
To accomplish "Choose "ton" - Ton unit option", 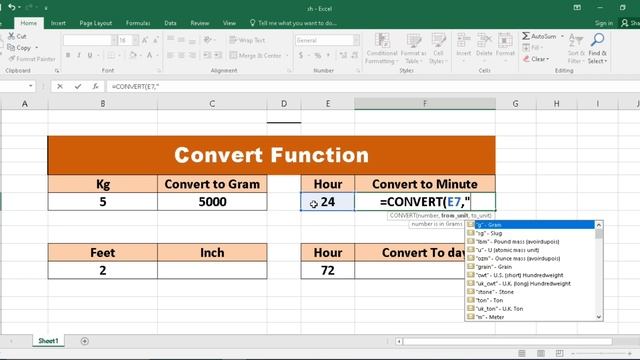I will coord(531,300).
